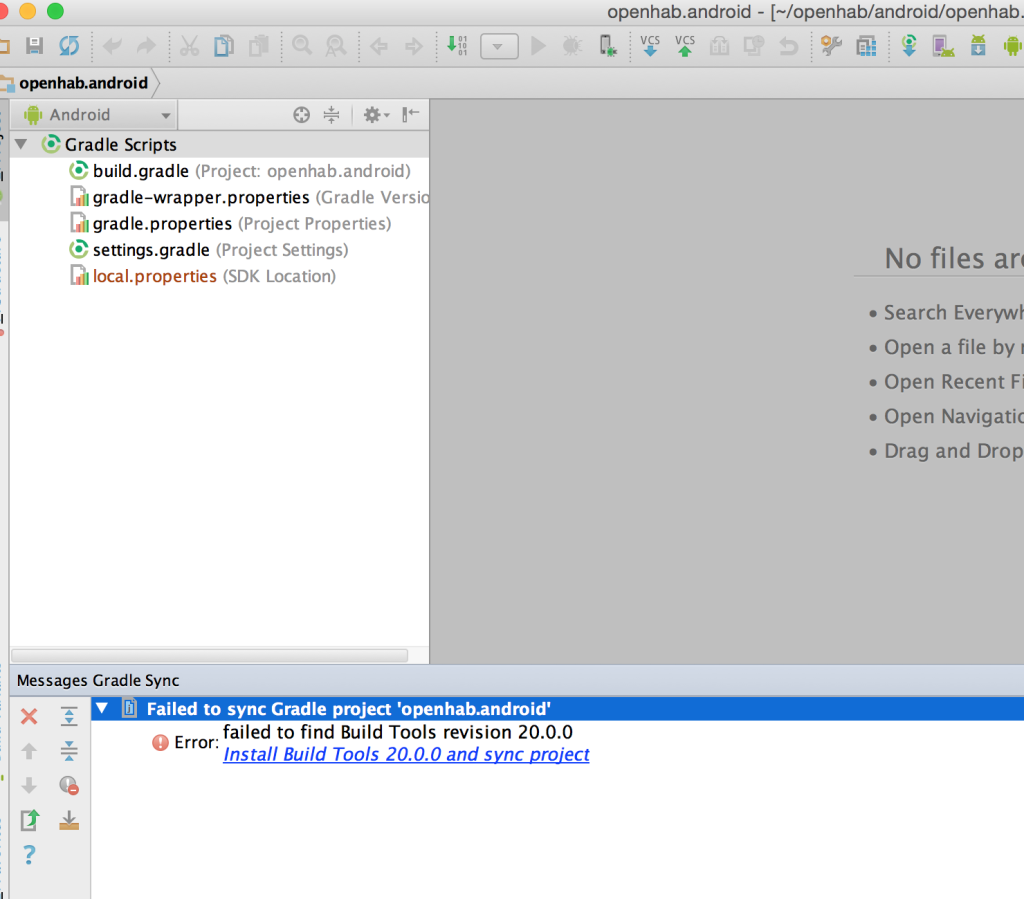Go to Previous Message up arrow

coord(29,751)
